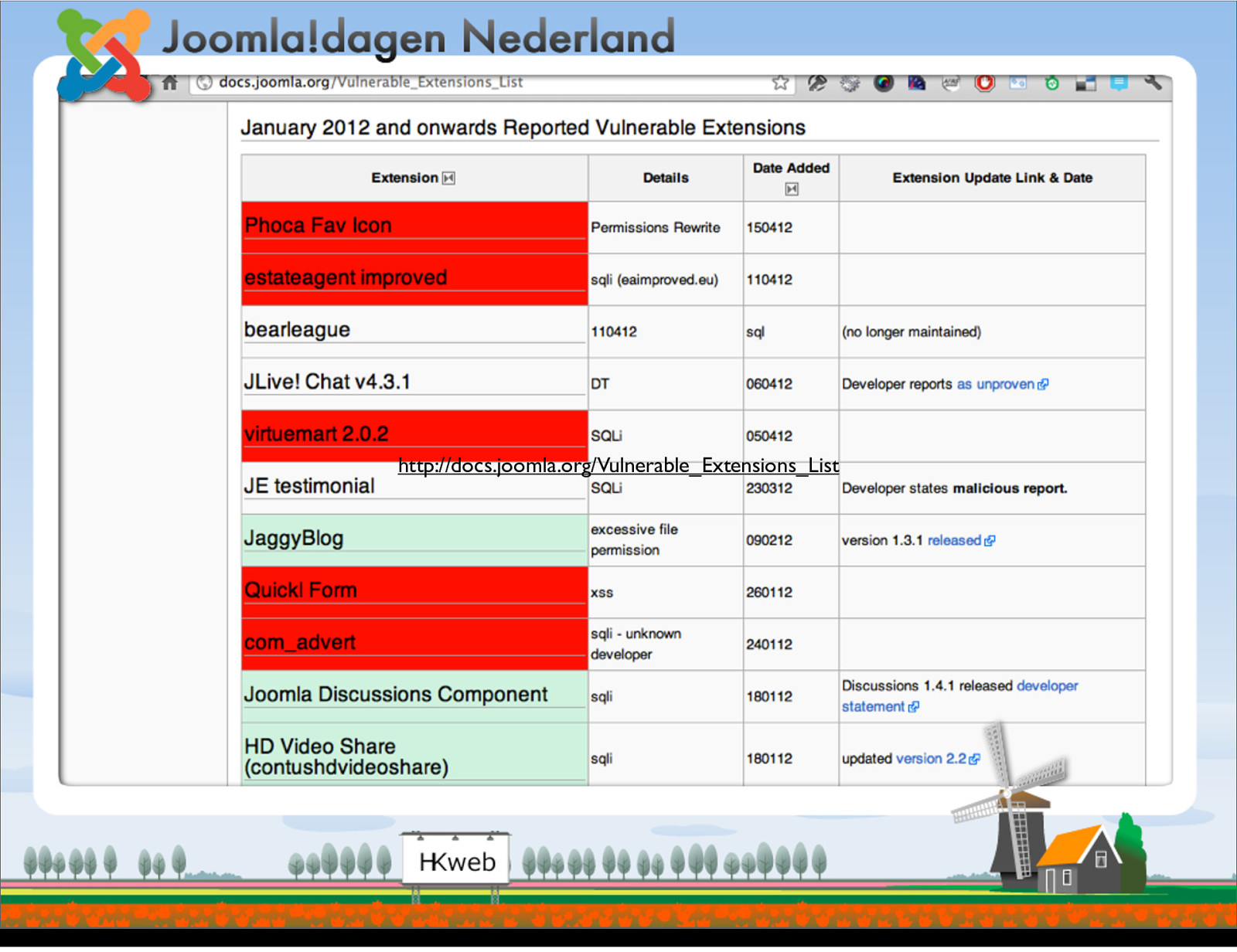Open the 'version 2.2' update link
The width and height of the screenshot is (1237, 952).
[x=938, y=759]
